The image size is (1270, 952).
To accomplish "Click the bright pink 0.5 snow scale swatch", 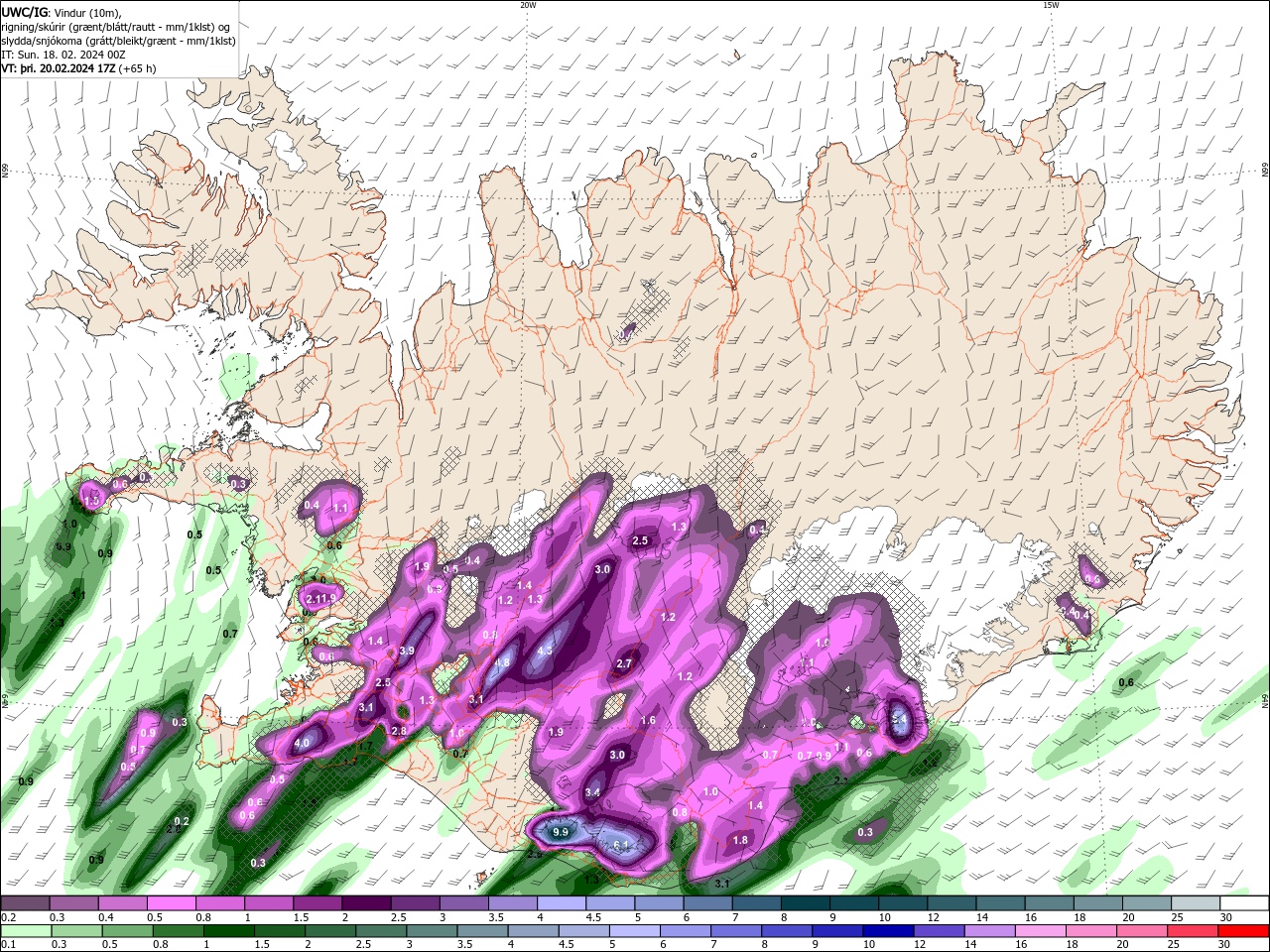I will (171, 903).
